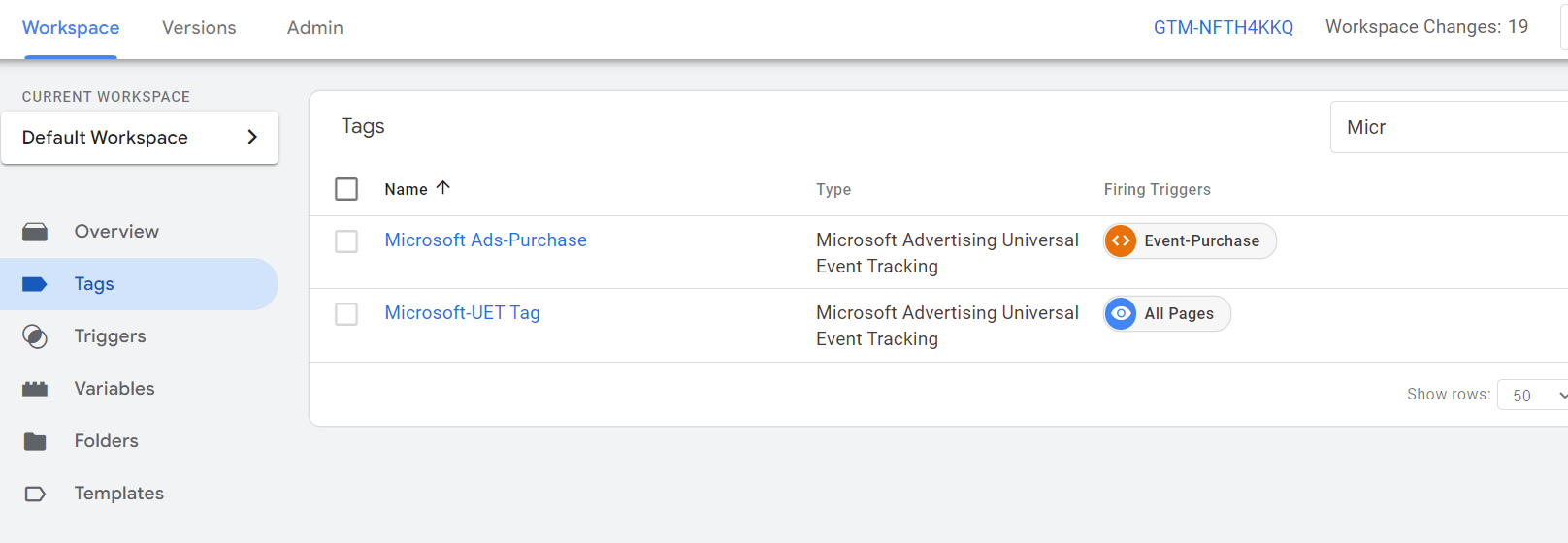The image size is (1568, 543).
Task: Open the Microsoft-UET Tag link
Action: (x=462, y=312)
